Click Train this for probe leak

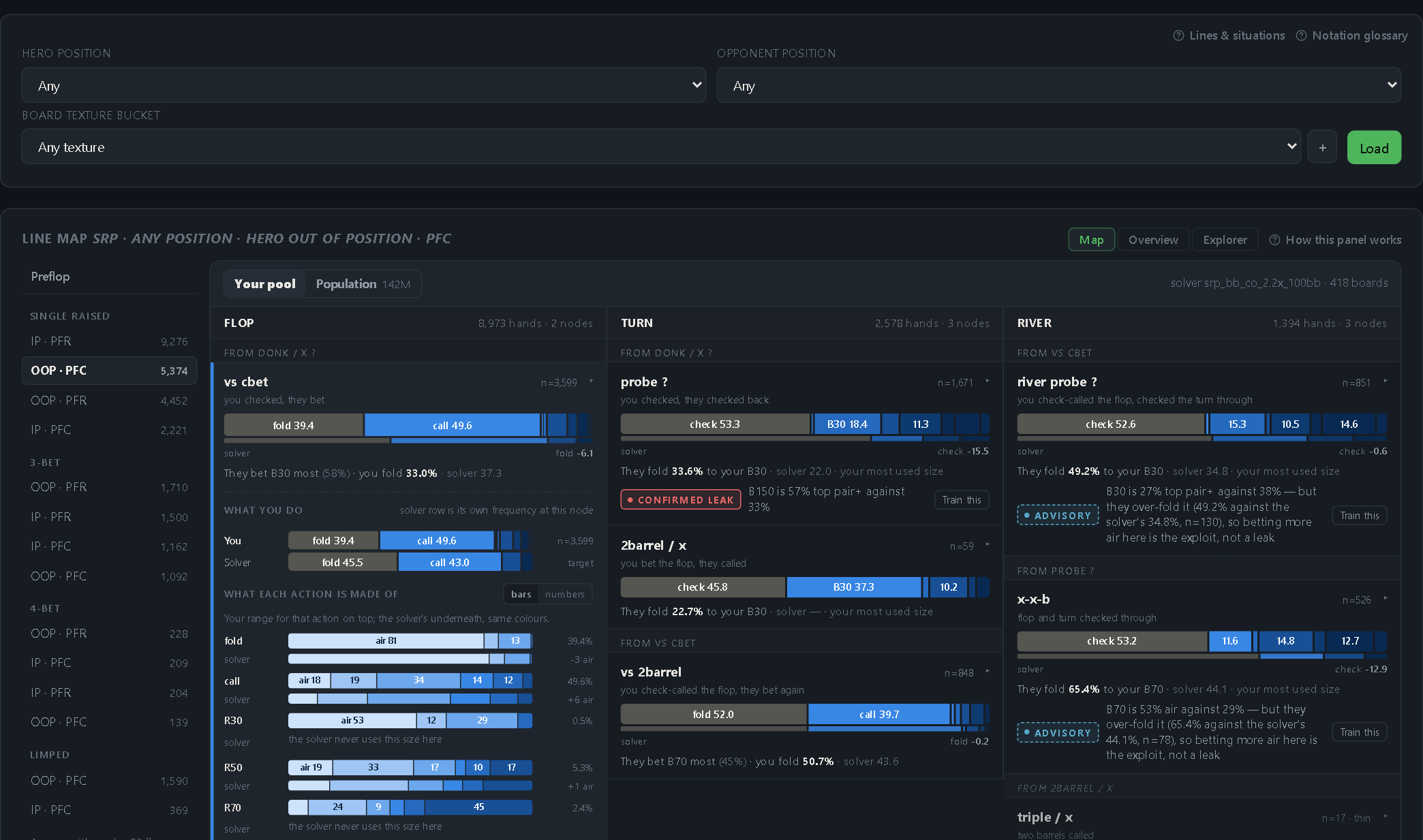click(x=962, y=500)
